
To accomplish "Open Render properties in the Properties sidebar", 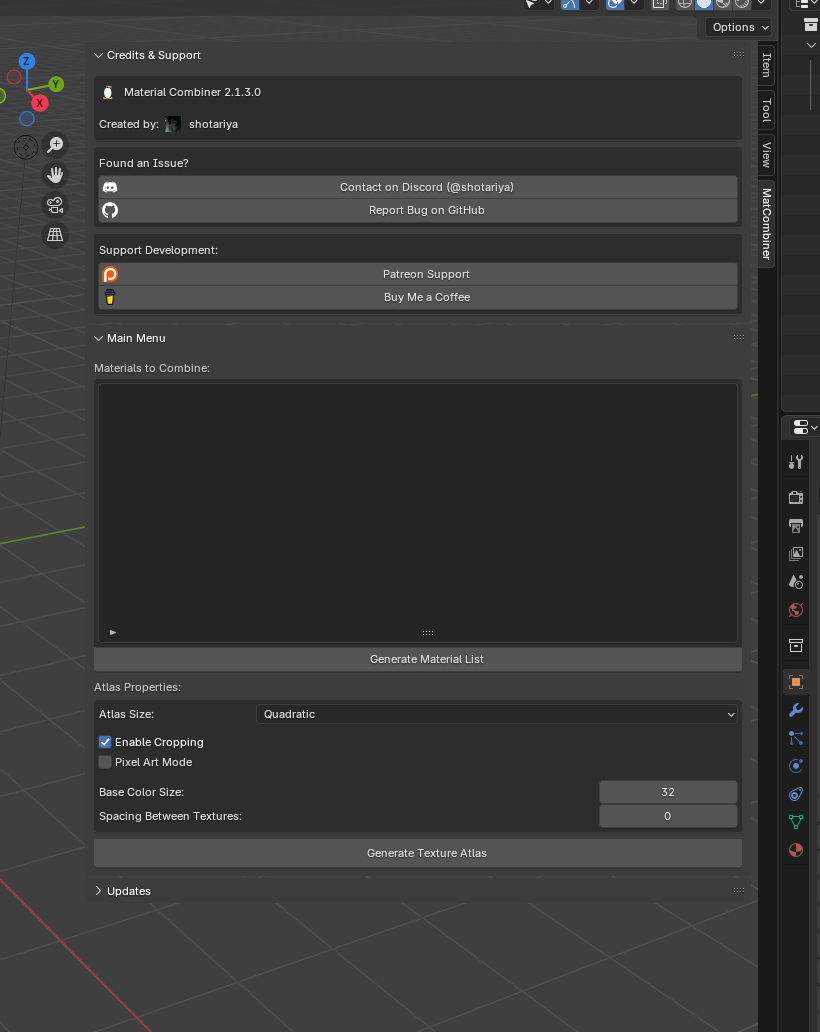I will [x=795, y=497].
